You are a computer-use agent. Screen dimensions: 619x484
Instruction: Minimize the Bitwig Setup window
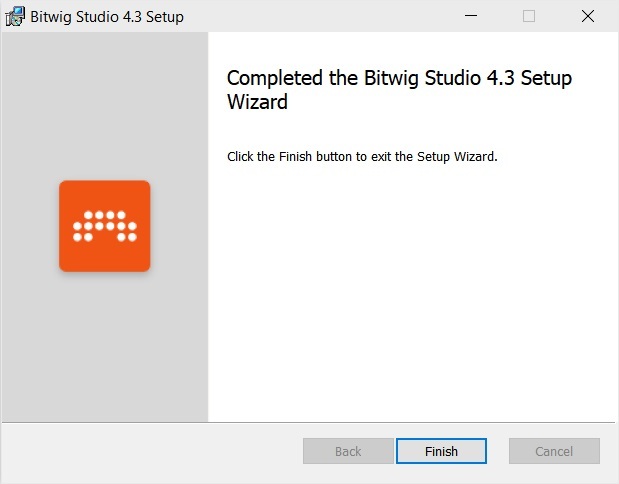470,16
